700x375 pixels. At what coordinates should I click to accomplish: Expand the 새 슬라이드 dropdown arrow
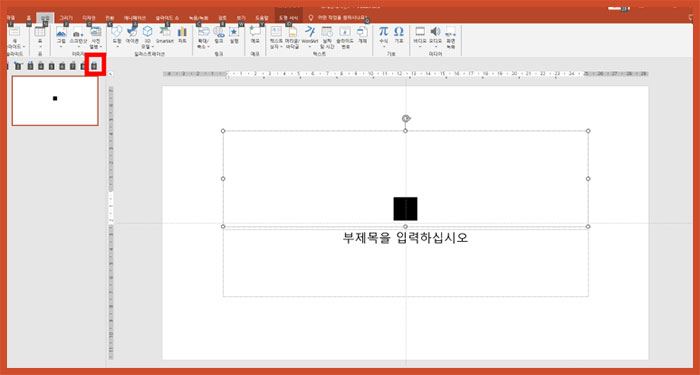[x=24, y=46]
